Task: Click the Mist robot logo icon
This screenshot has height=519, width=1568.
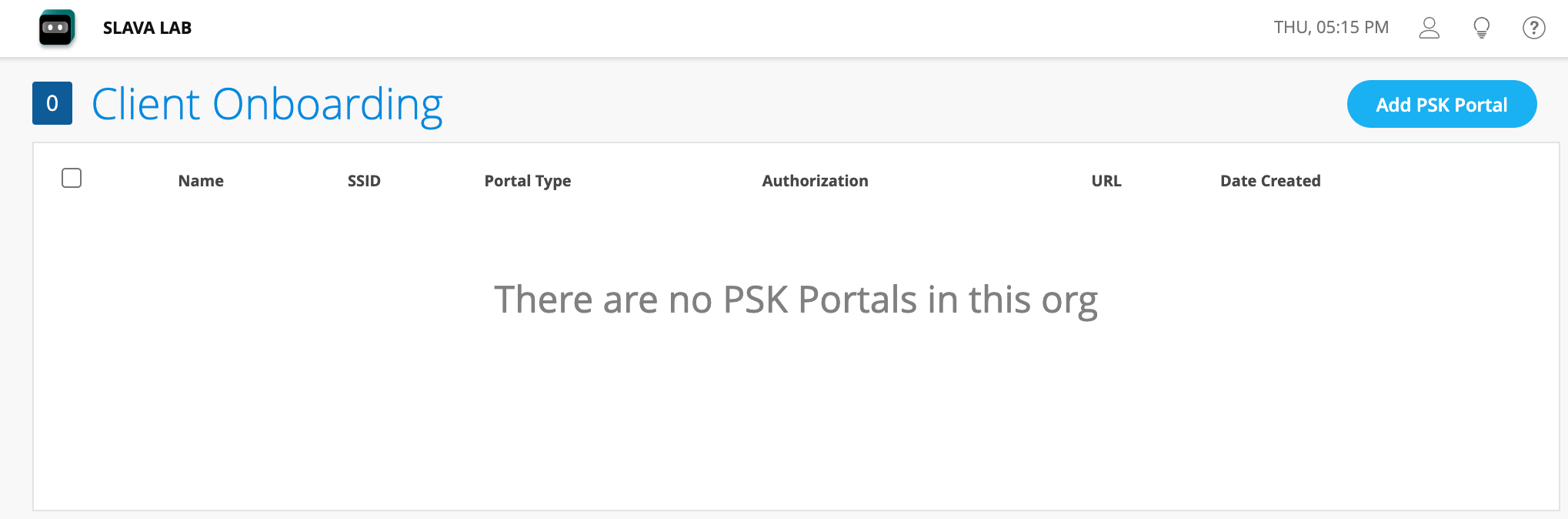Action: pyautogui.click(x=56, y=28)
